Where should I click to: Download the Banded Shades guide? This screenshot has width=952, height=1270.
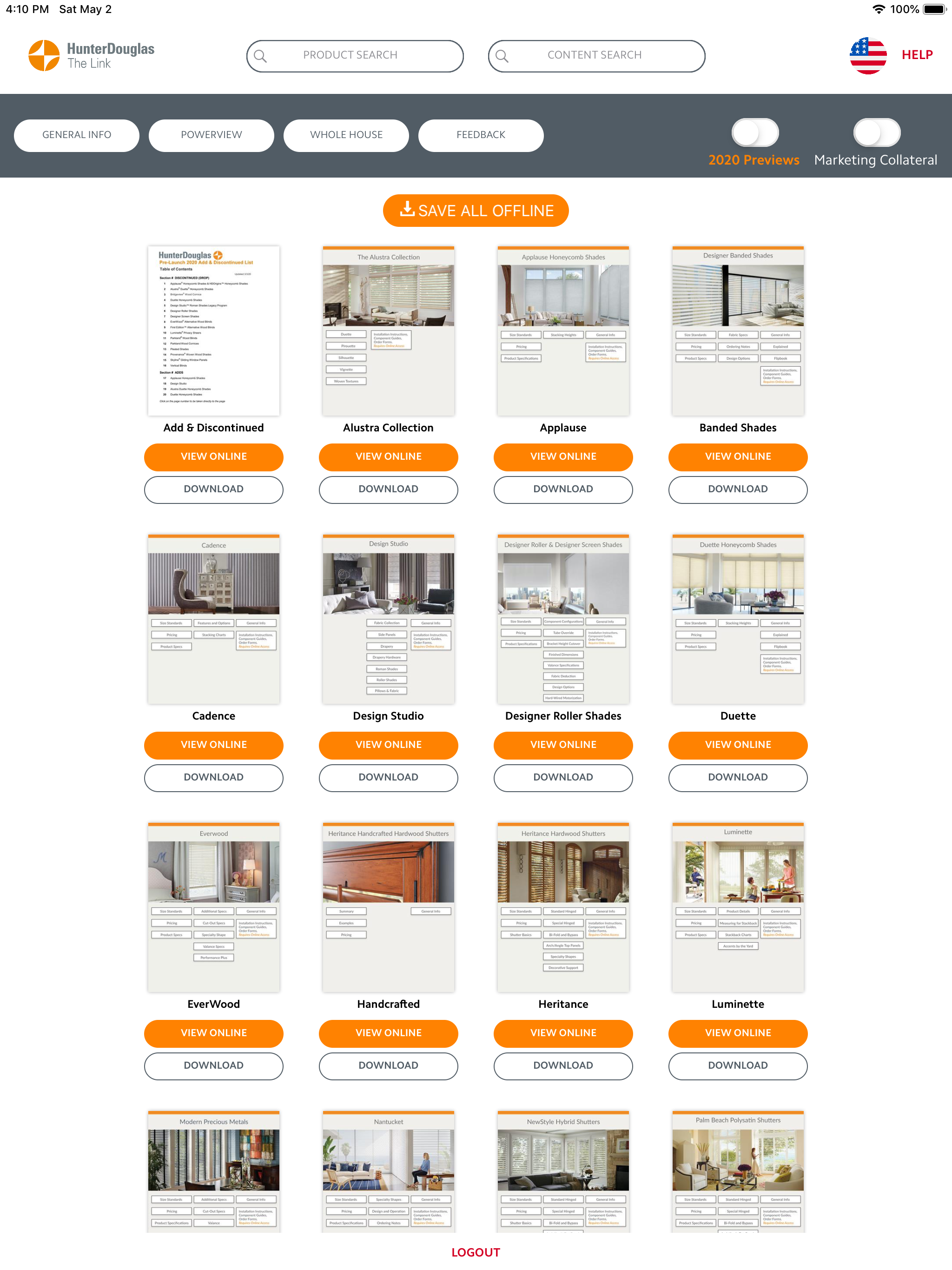coord(738,490)
